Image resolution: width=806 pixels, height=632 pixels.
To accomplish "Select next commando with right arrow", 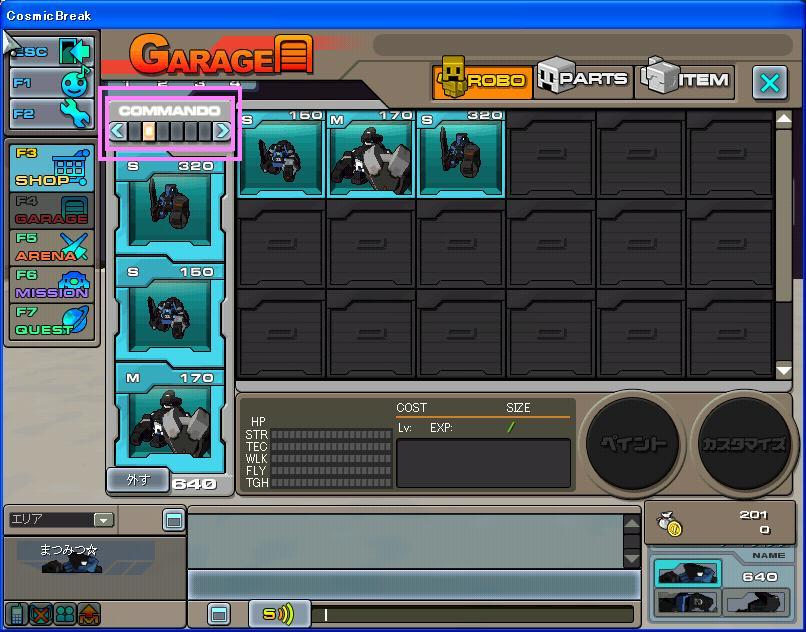I will click(222, 131).
